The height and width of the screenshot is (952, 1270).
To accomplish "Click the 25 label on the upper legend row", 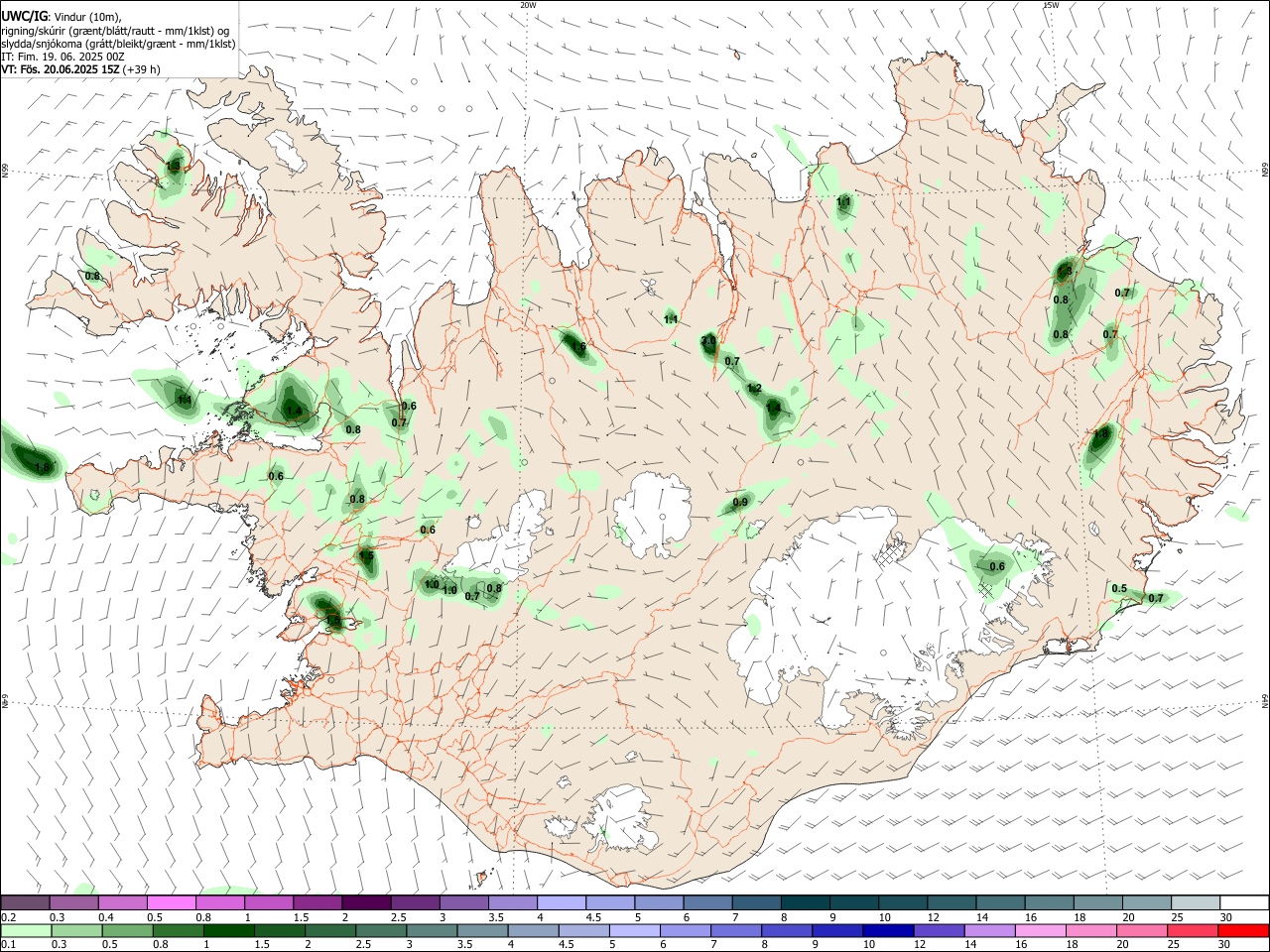I will pos(1177,917).
